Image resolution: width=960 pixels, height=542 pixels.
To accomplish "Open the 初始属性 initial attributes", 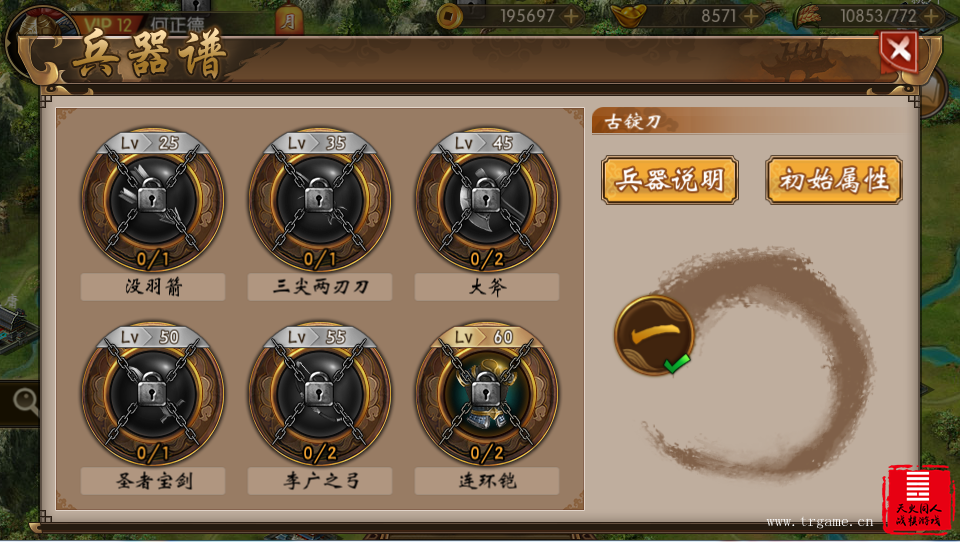I will tap(834, 180).
